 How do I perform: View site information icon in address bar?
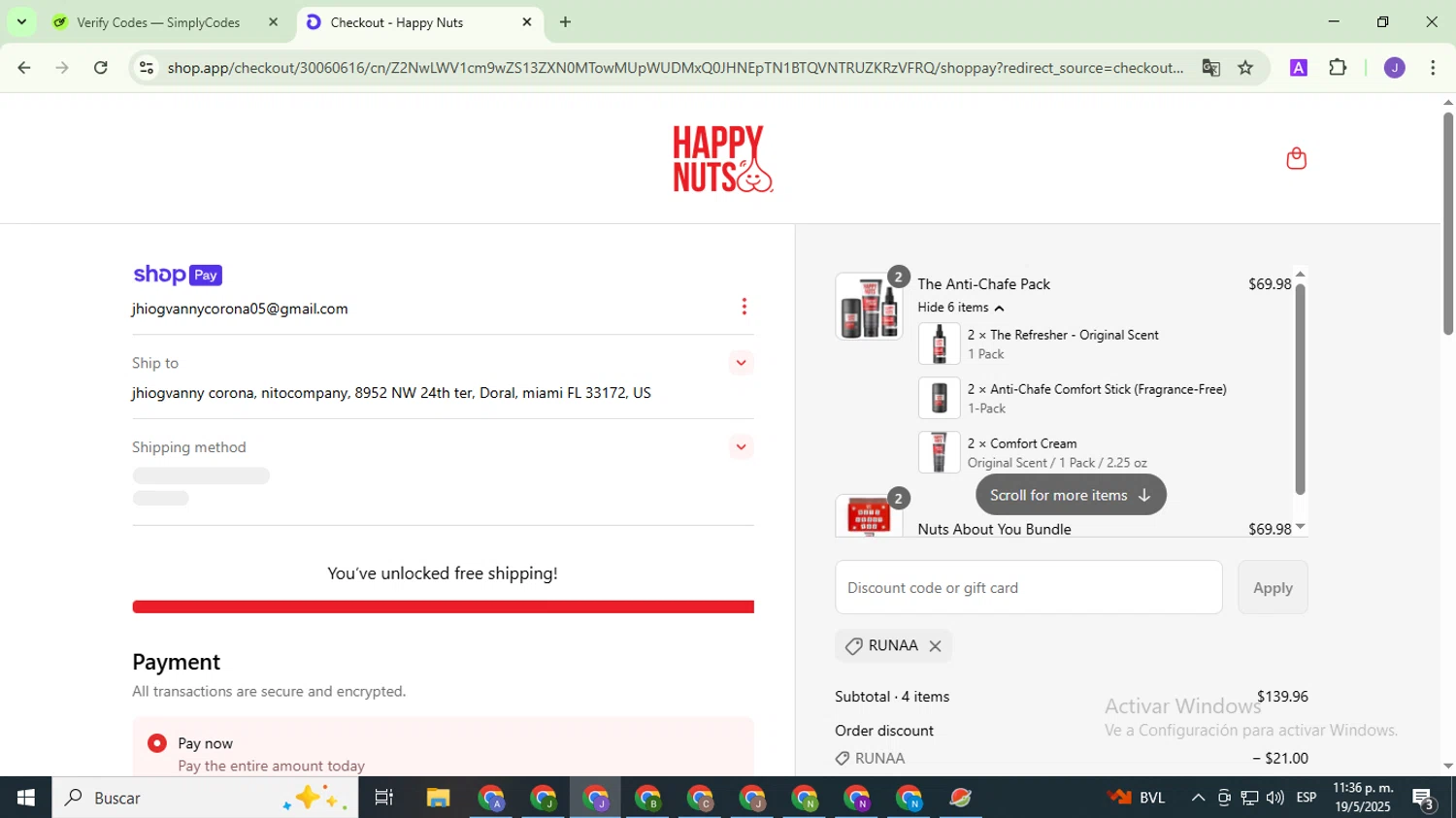pyautogui.click(x=147, y=68)
